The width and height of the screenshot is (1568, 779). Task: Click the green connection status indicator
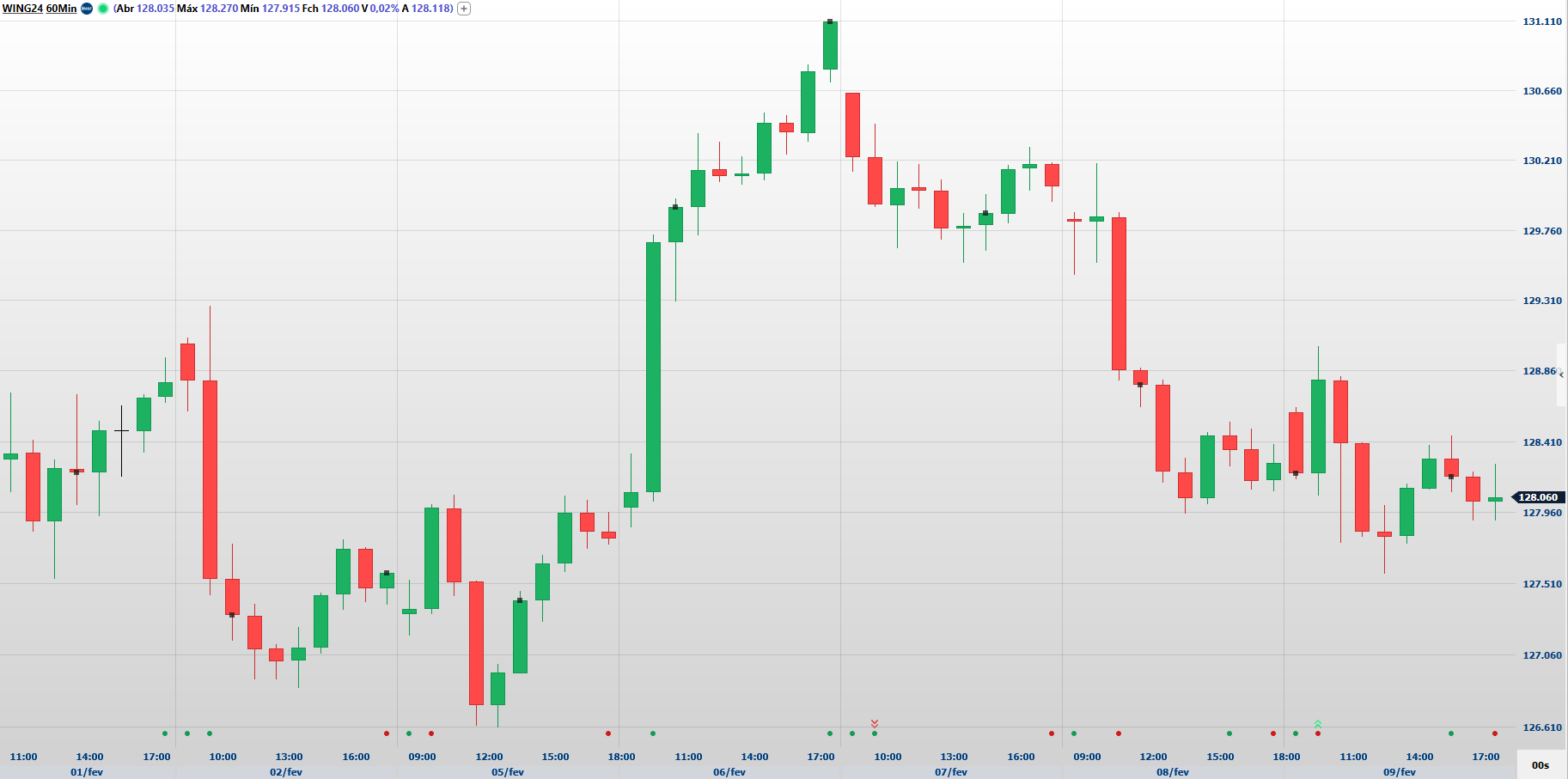103,9
